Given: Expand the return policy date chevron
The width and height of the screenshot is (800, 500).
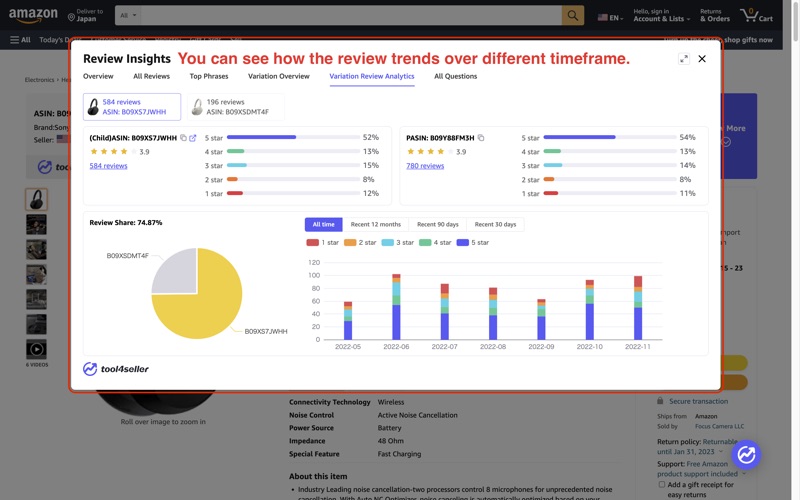Looking at the screenshot, I should pyautogui.click(x=720, y=452).
